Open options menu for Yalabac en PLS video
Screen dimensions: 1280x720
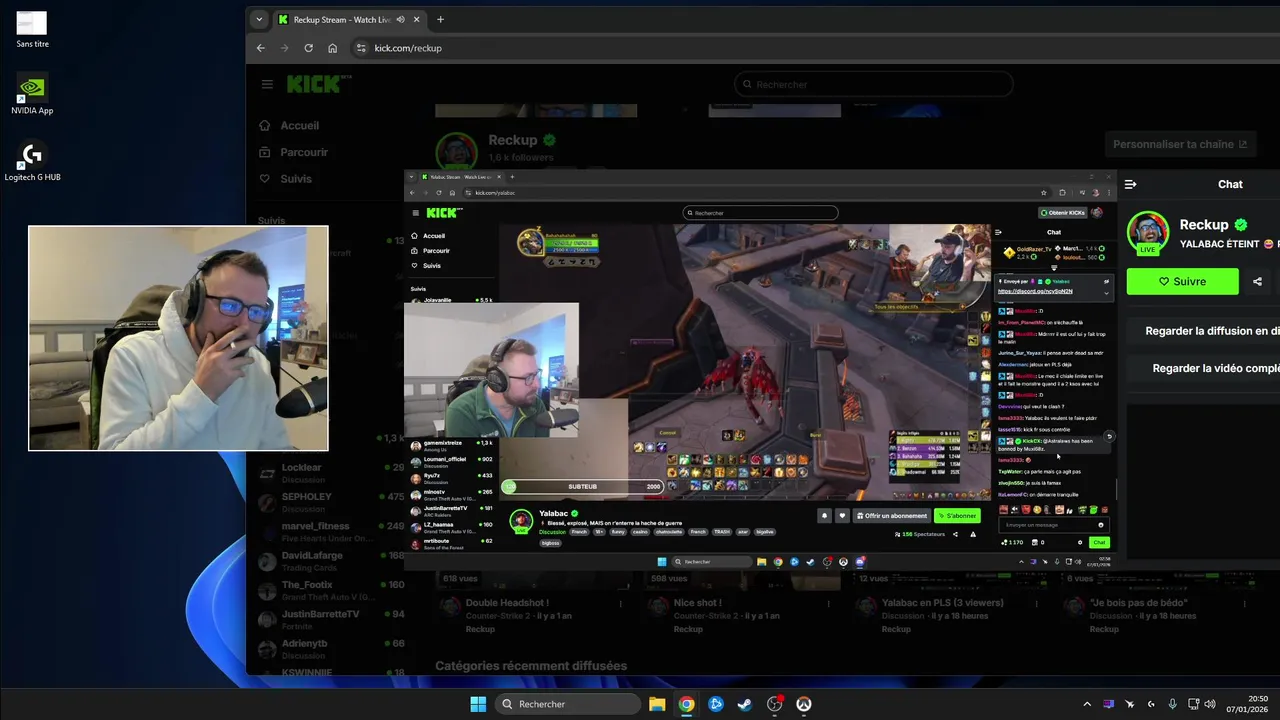pos(1037,604)
